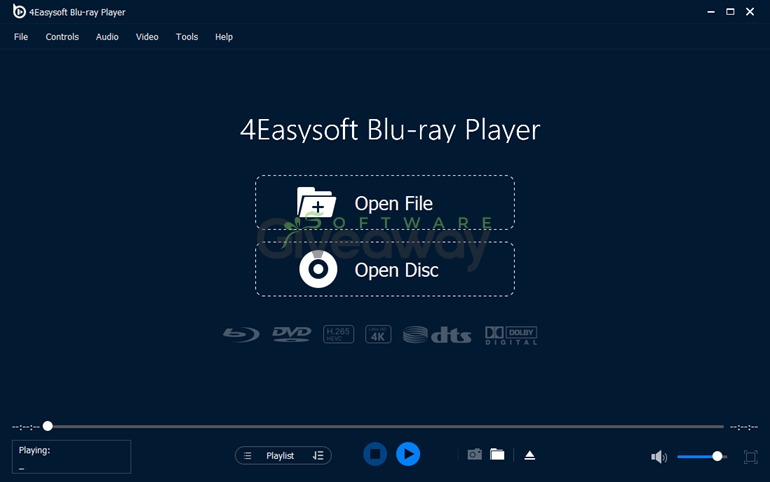Open the Help menu
Viewport: 770px width, 482px height.
(223, 37)
